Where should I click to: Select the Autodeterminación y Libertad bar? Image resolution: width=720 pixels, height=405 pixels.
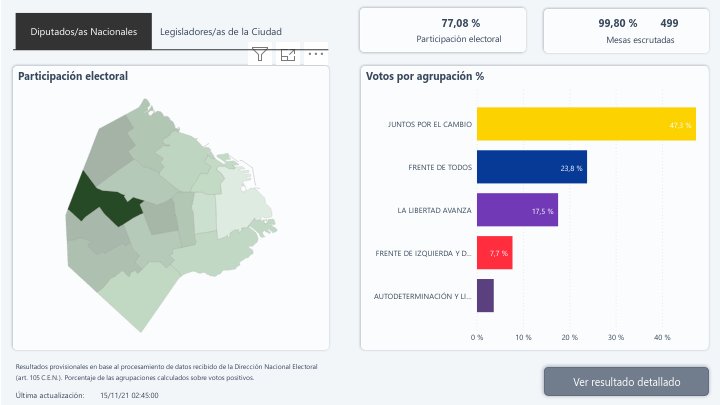tap(485, 296)
